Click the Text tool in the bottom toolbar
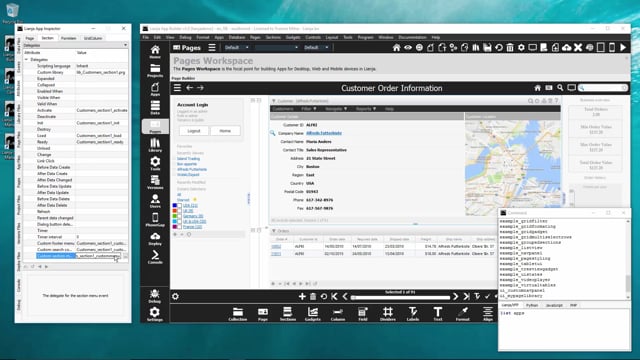This screenshot has height=360, width=640. 438,314
